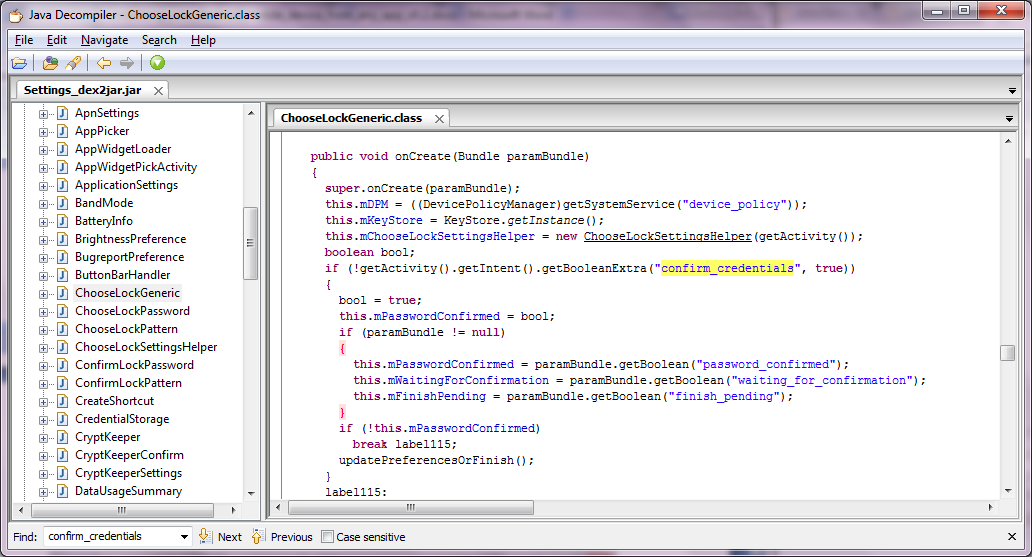
Task: Click the code view horizontal scrollbar thumb
Action: pyautogui.click(x=411, y=508)
